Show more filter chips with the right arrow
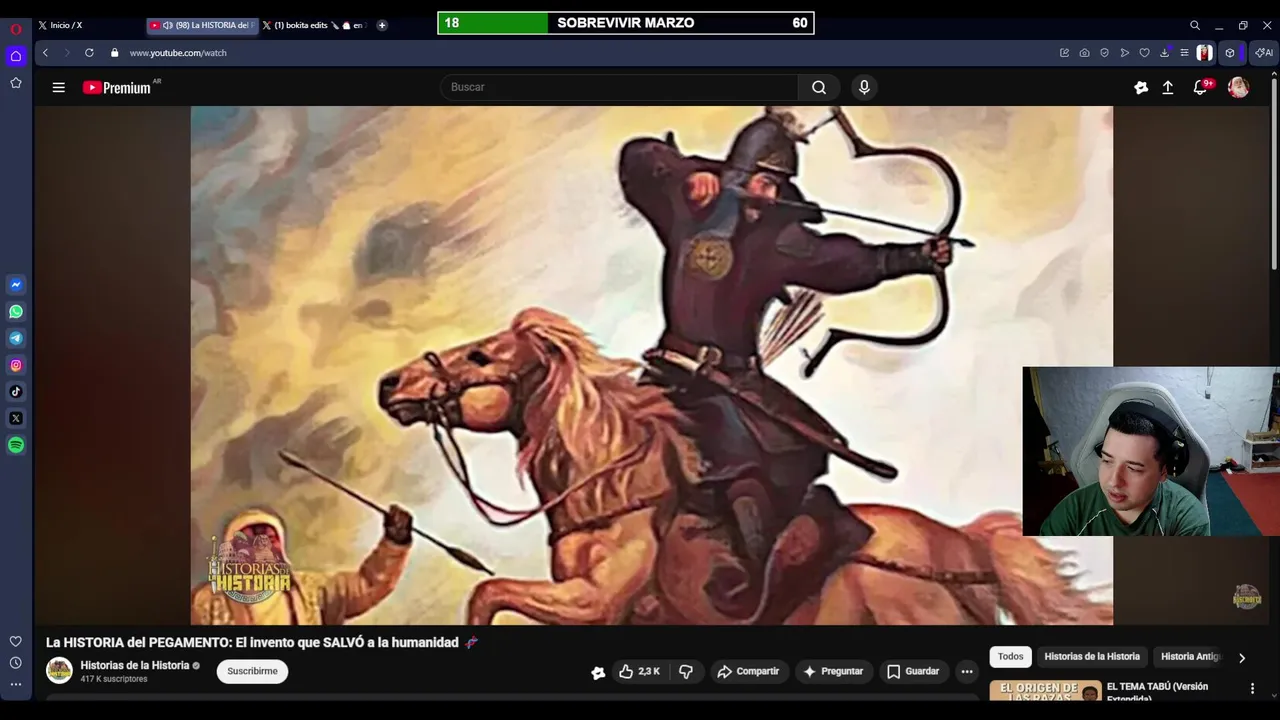 pos(1242,658)
